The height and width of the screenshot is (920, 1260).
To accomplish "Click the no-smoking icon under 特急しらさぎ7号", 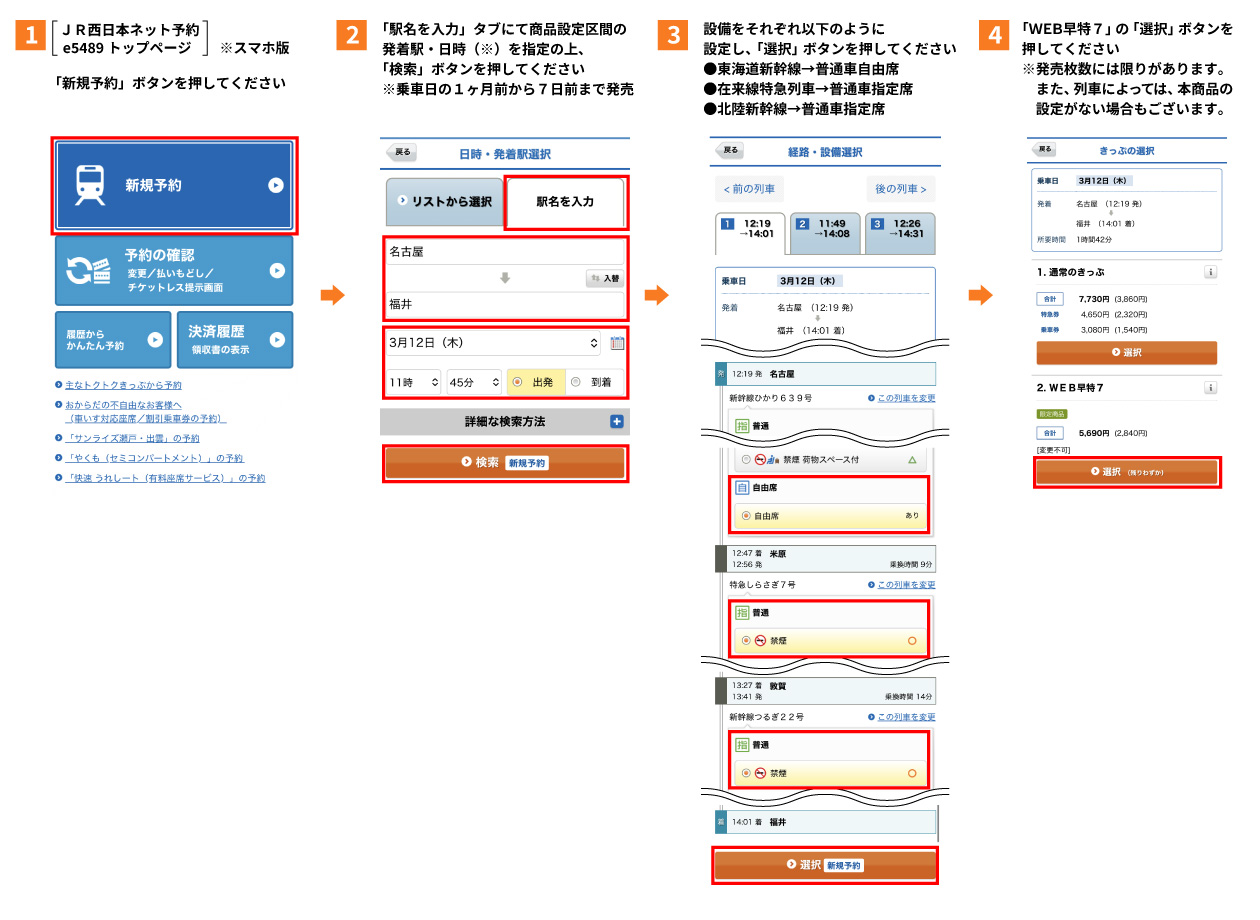I will tap(760, 640).
